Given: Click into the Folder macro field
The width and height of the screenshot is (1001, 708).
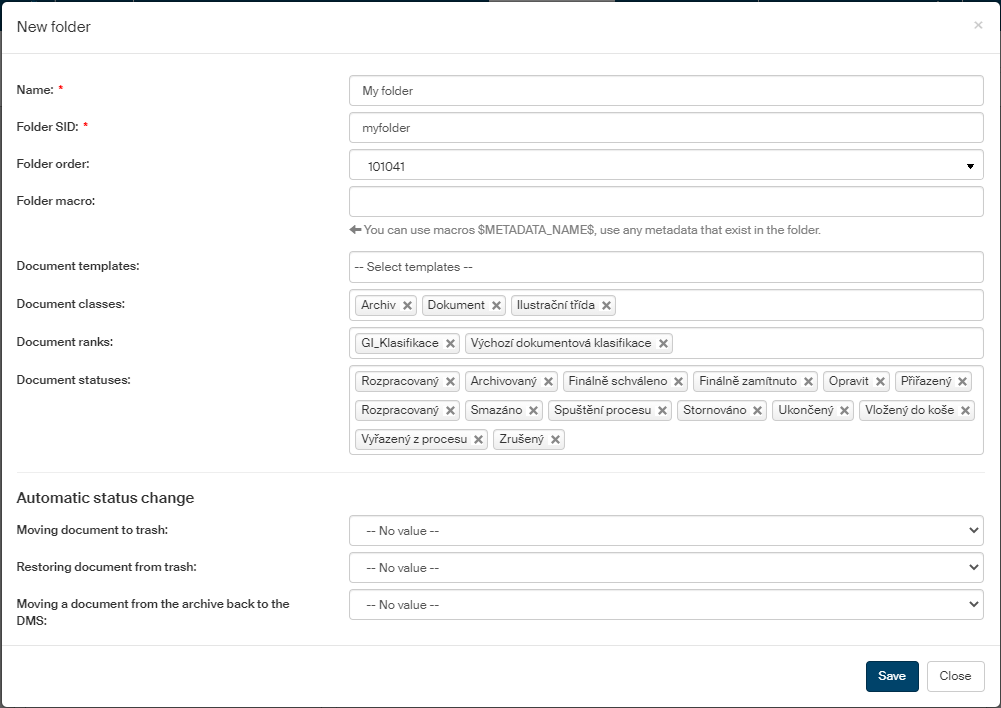Looking at the screenshot, I should pos(666,202).
